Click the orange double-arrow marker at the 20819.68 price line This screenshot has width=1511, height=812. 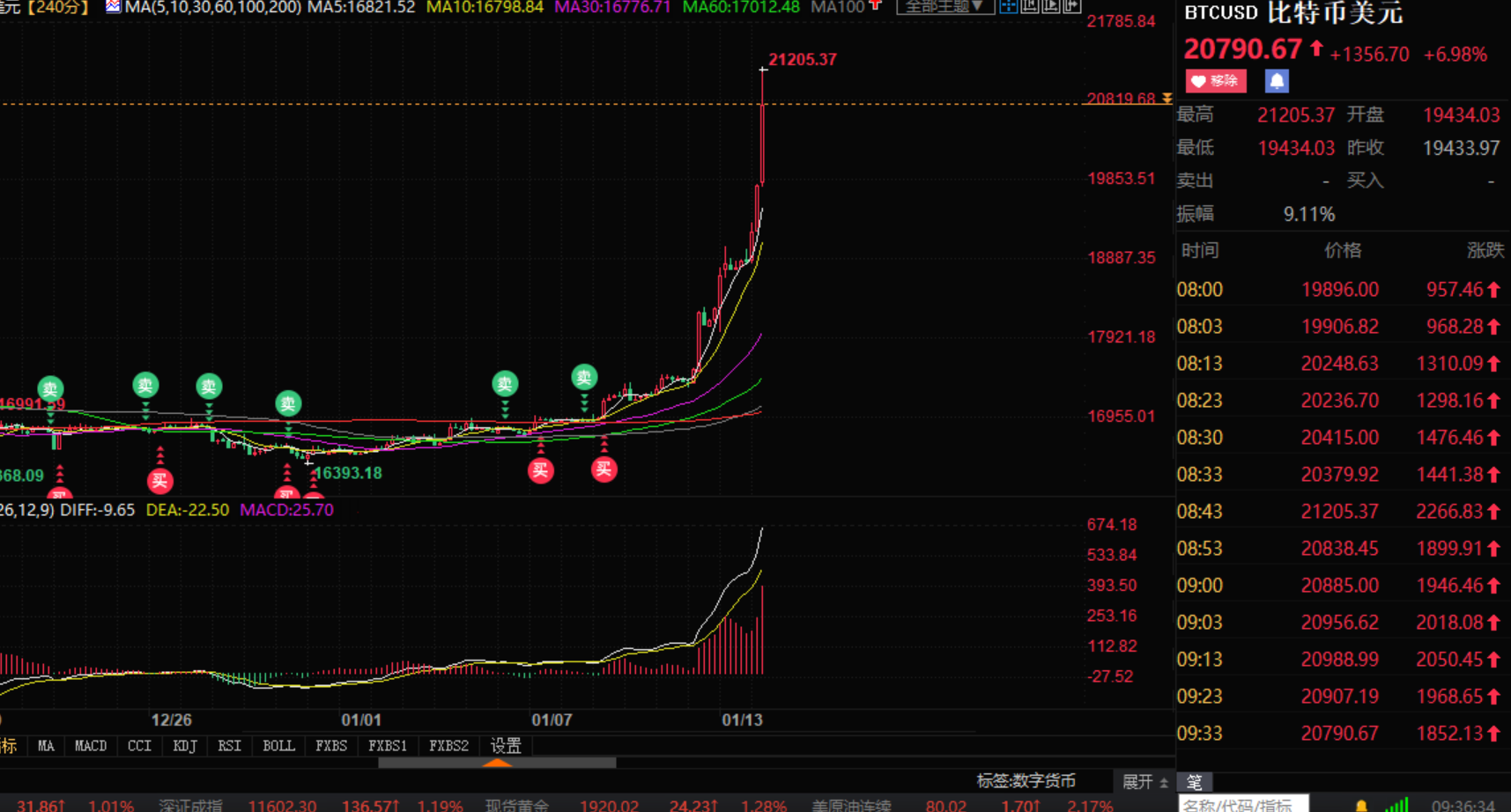(1167, 99)
